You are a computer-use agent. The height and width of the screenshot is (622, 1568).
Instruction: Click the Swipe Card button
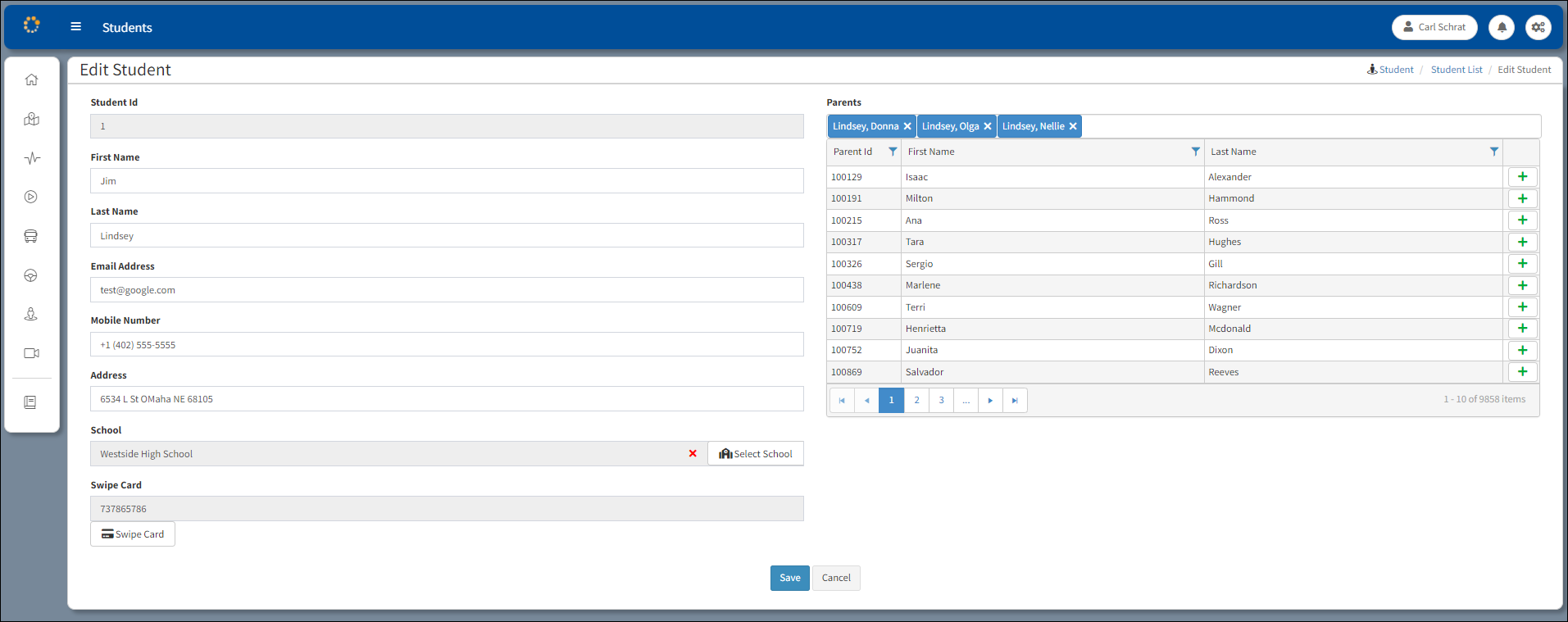[133, 534]
